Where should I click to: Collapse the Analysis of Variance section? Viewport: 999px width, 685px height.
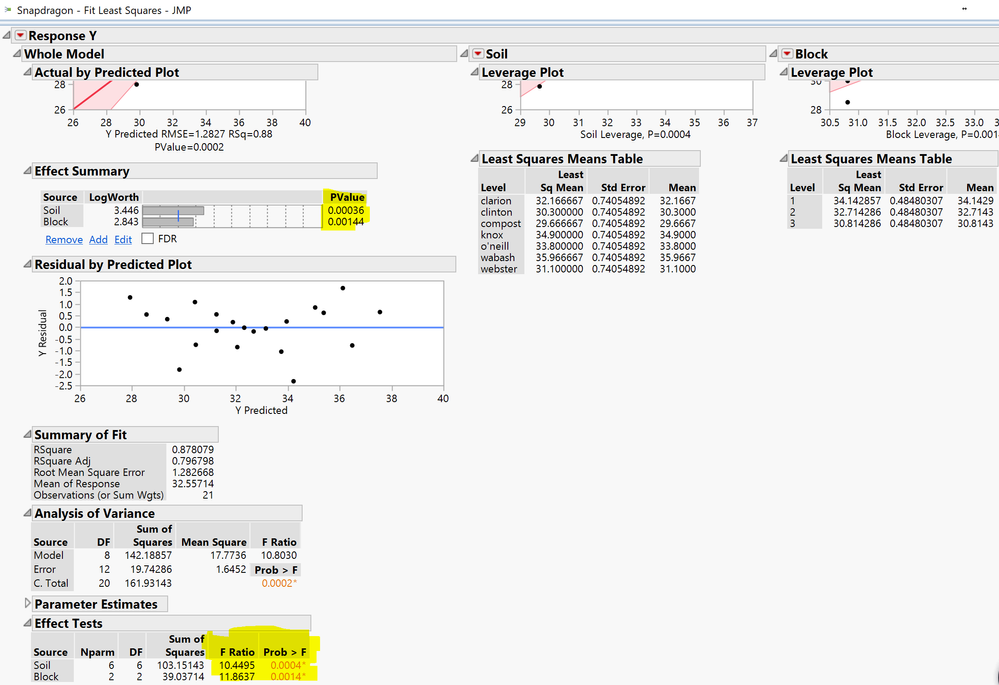point(27,513)
